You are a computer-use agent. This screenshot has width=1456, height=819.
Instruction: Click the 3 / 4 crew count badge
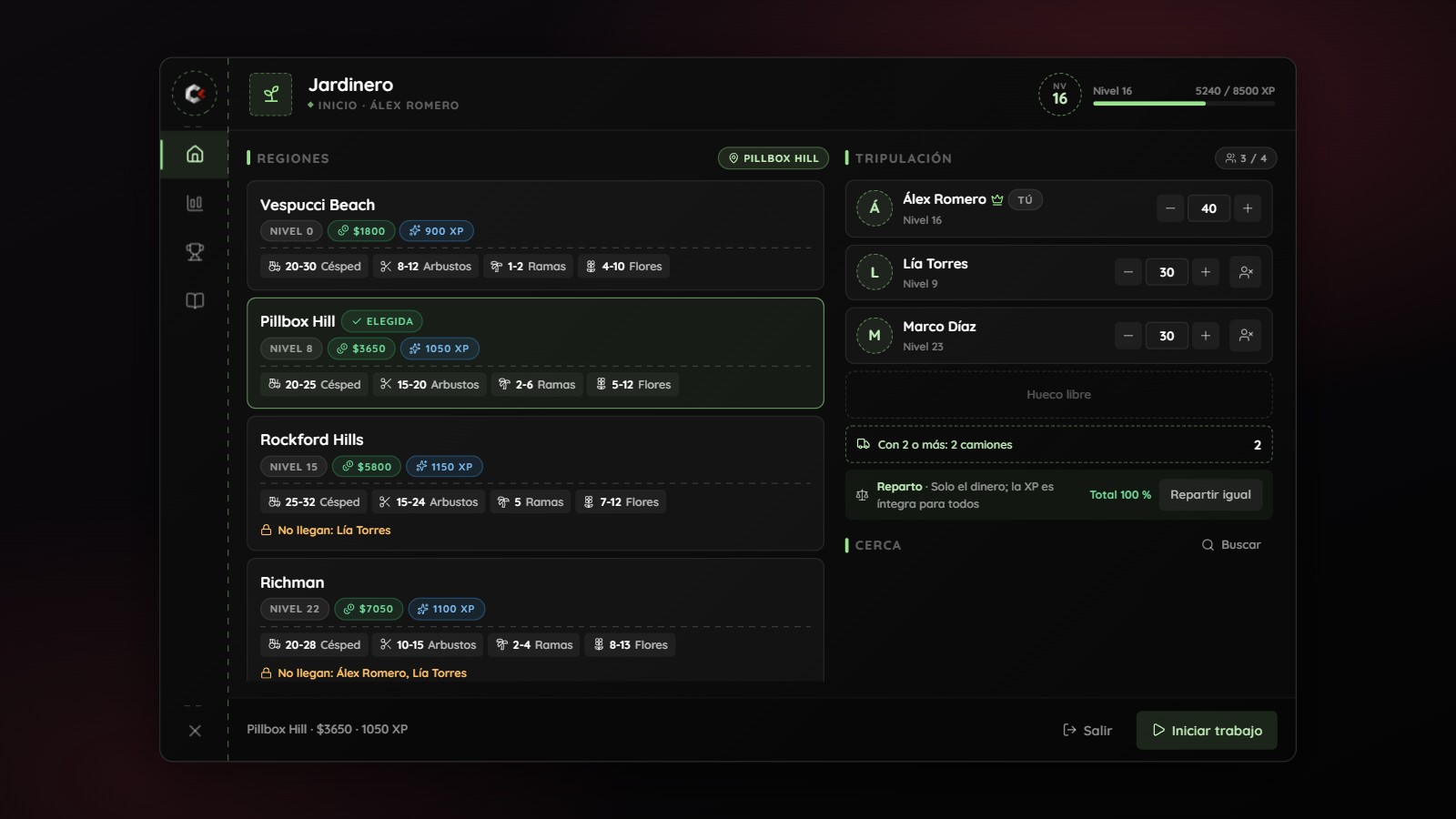click(x=1246, y=158)
